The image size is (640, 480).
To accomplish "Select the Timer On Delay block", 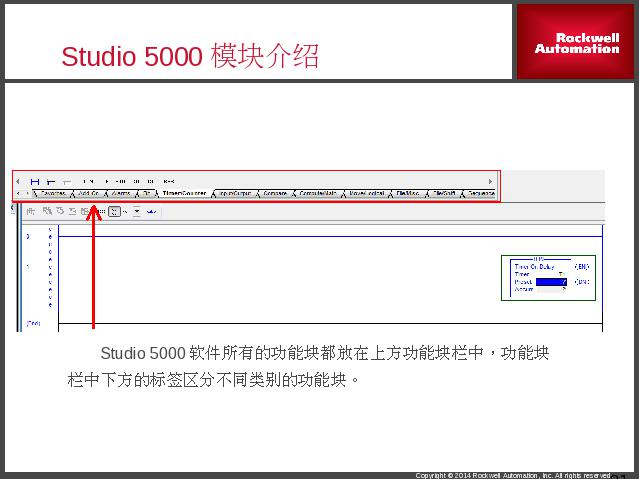I will (548, 278).
